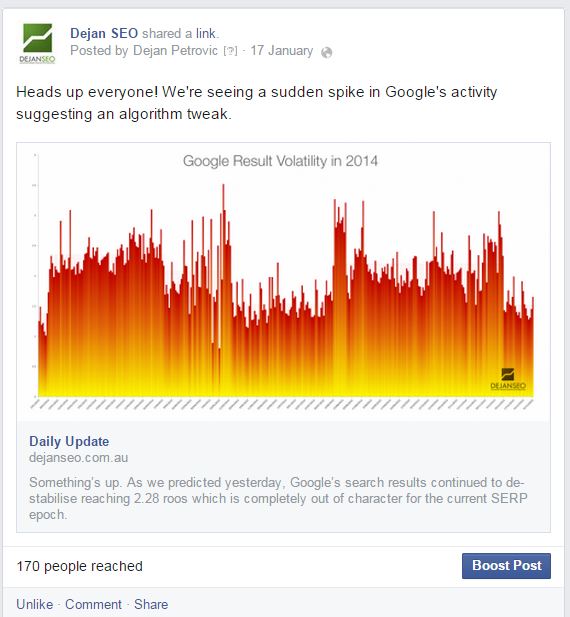Click the [?] help marker beside Dejan Petrovic
Image resolution: width=570 pixels, height=617 pixels.
coord(231,51)
